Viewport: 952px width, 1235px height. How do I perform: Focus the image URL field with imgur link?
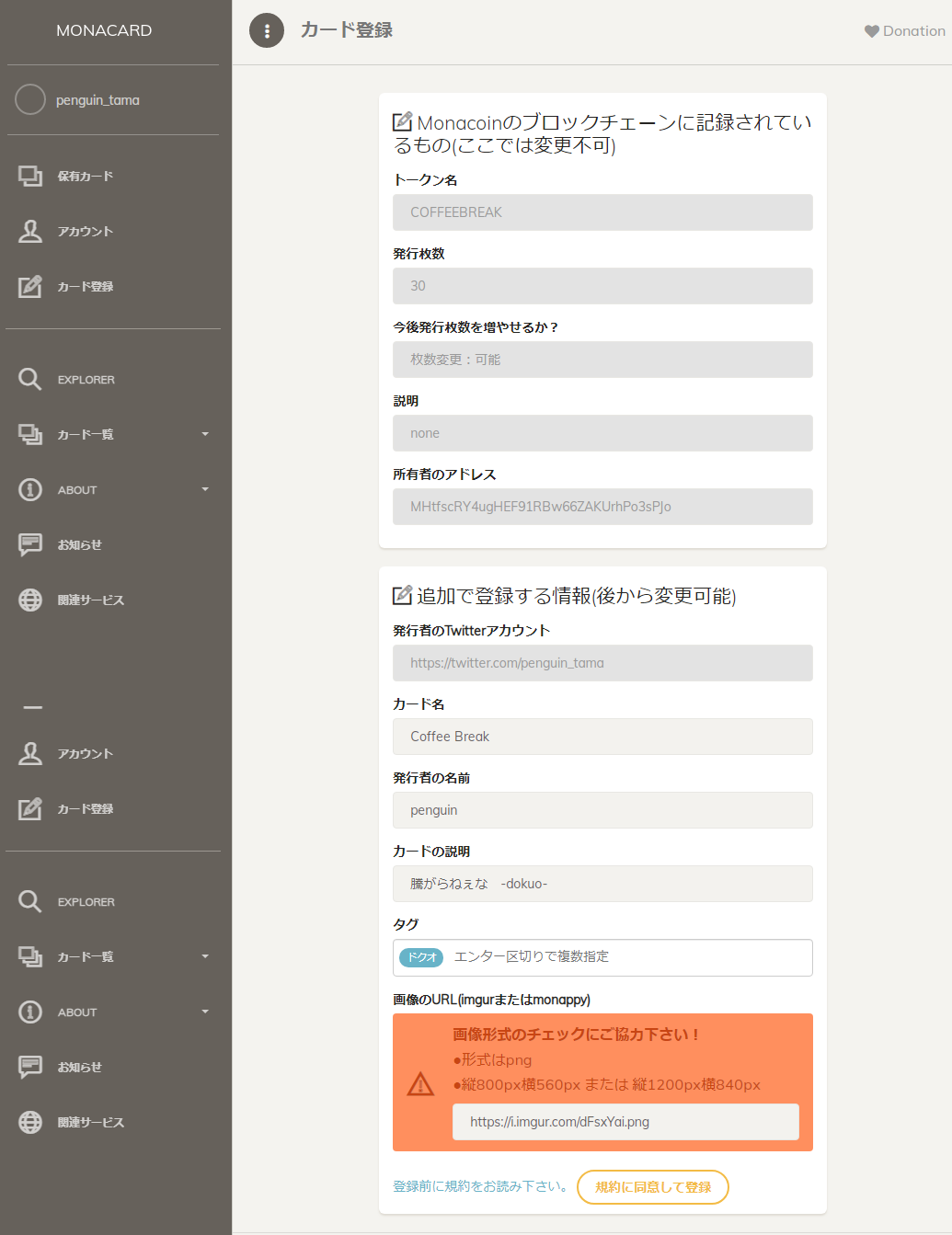[625, 1122]
